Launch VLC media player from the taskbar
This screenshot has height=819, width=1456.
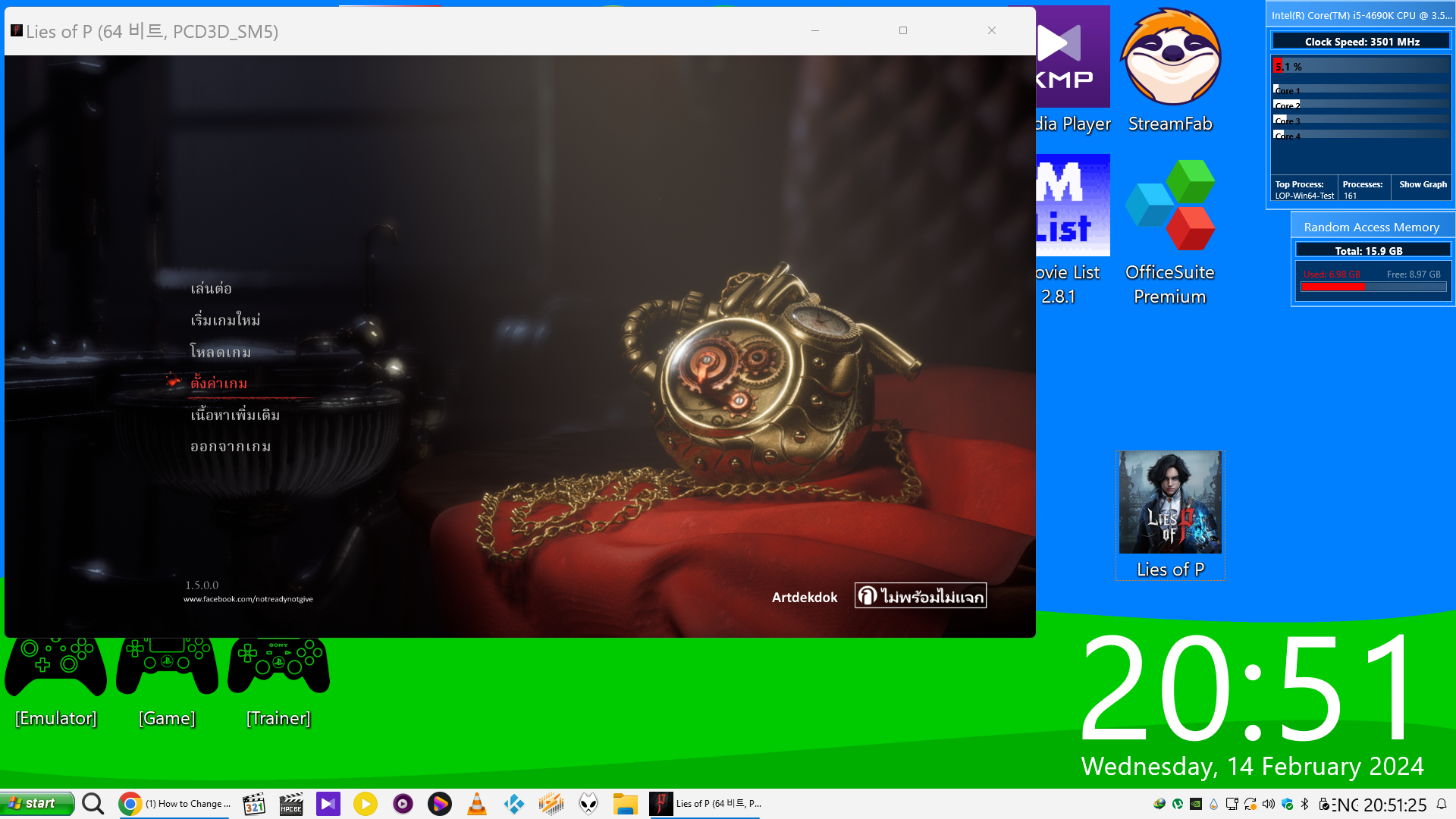pyautogui.click(x=477, y=804)
